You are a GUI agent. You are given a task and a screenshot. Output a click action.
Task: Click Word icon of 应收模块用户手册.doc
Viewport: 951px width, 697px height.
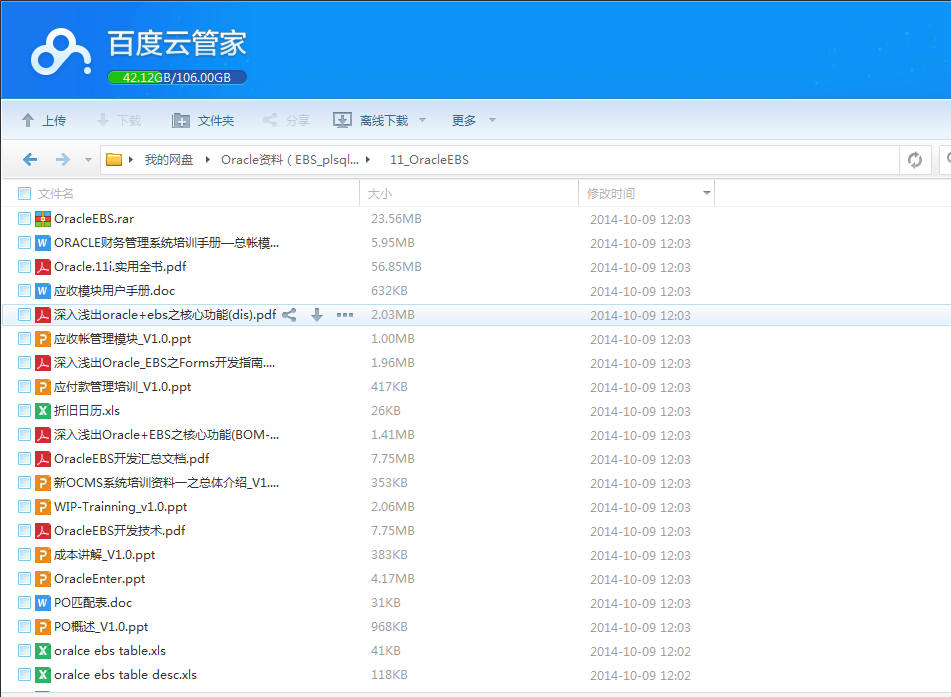point(42,291)
